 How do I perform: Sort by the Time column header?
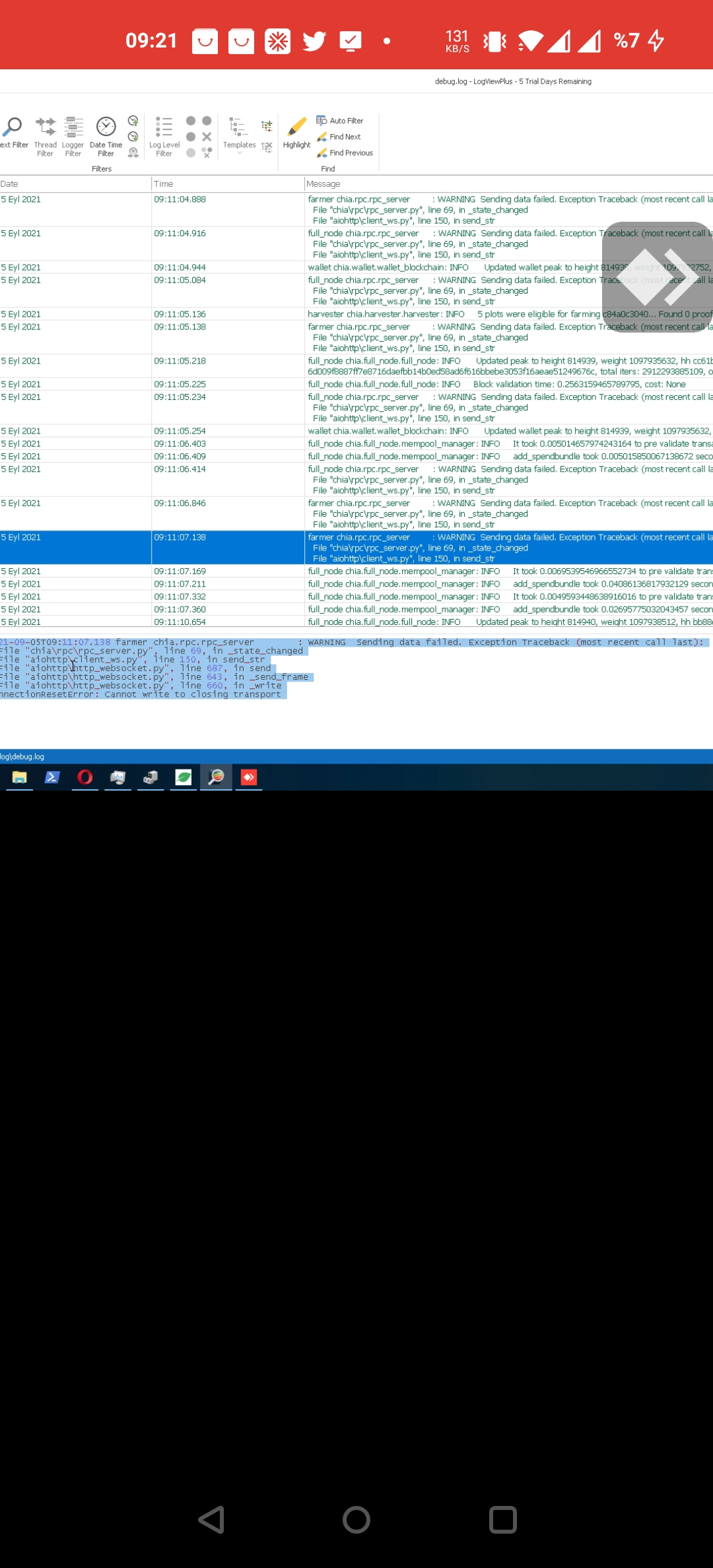point(228,183)
